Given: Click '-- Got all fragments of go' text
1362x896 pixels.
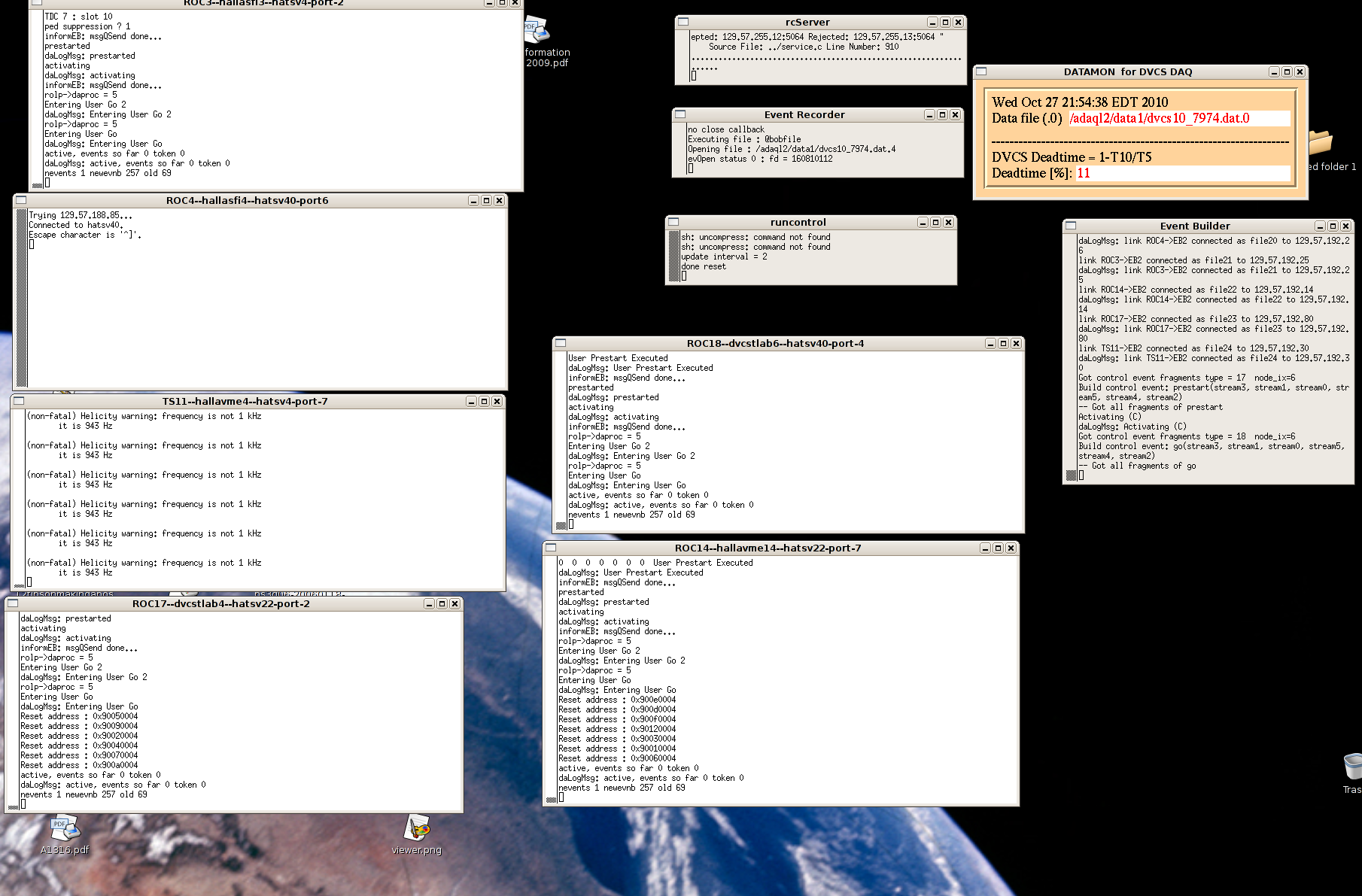Looking at the screenshot, I should 1137,466.
